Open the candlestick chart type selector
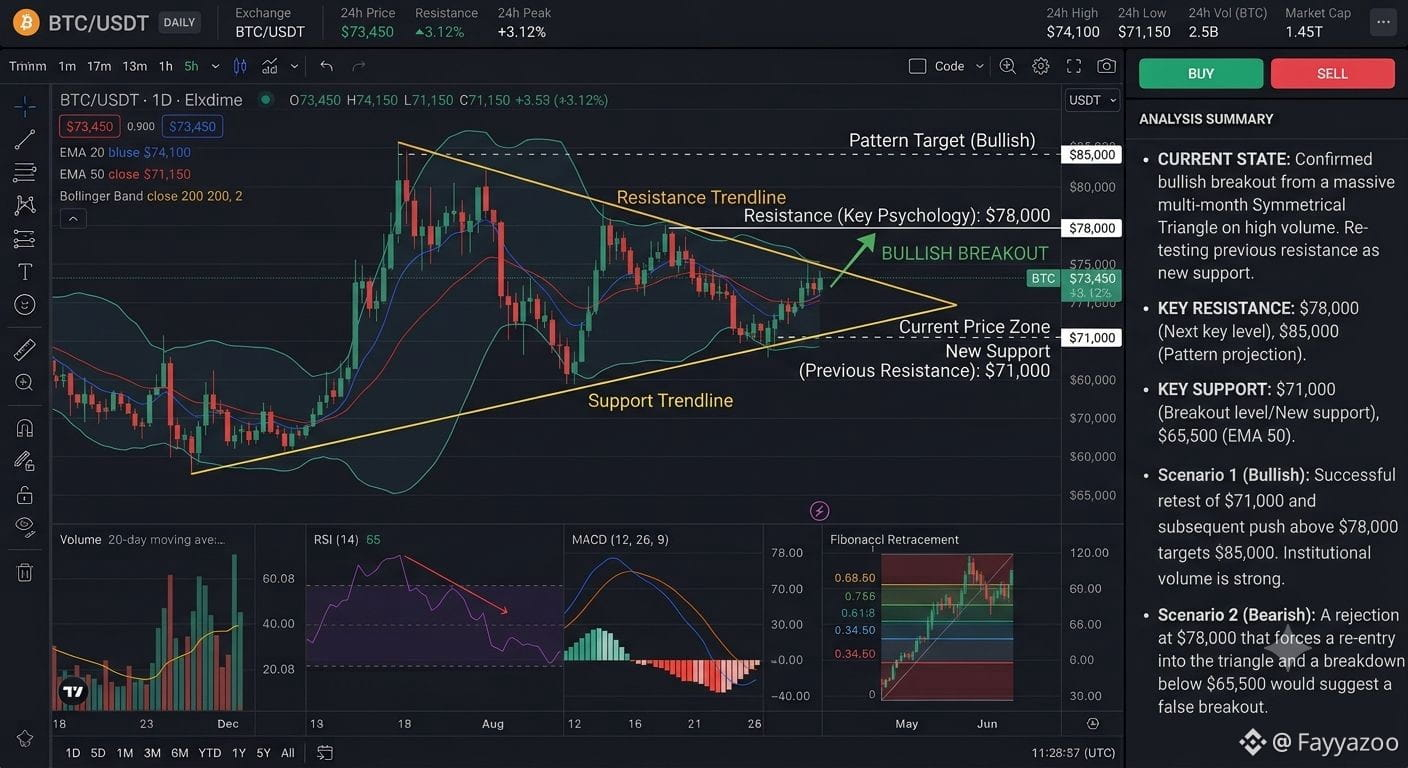The image size is (1408, 768). (240, 66)
